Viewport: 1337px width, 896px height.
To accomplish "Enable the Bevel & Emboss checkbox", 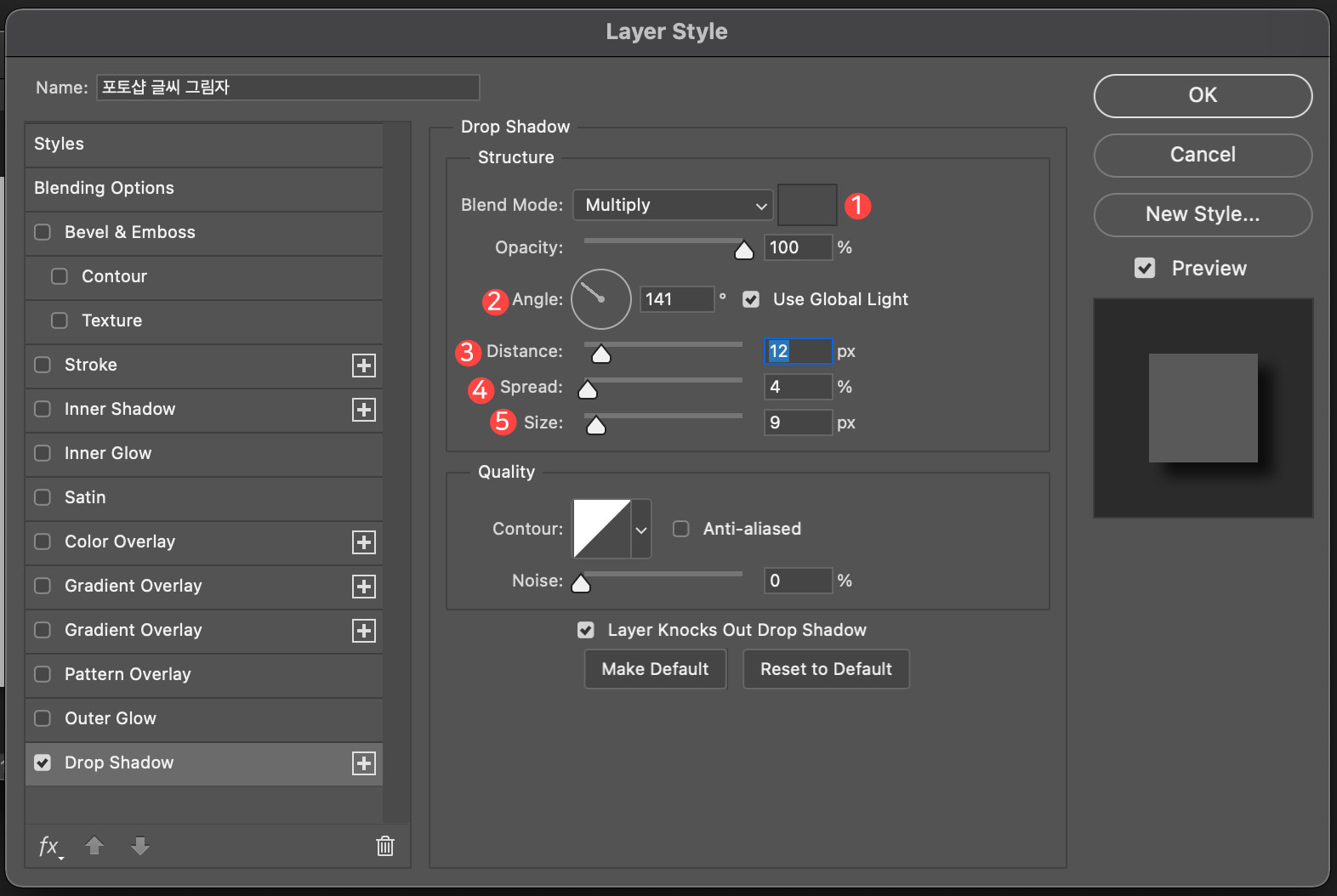I will point(43,232).
